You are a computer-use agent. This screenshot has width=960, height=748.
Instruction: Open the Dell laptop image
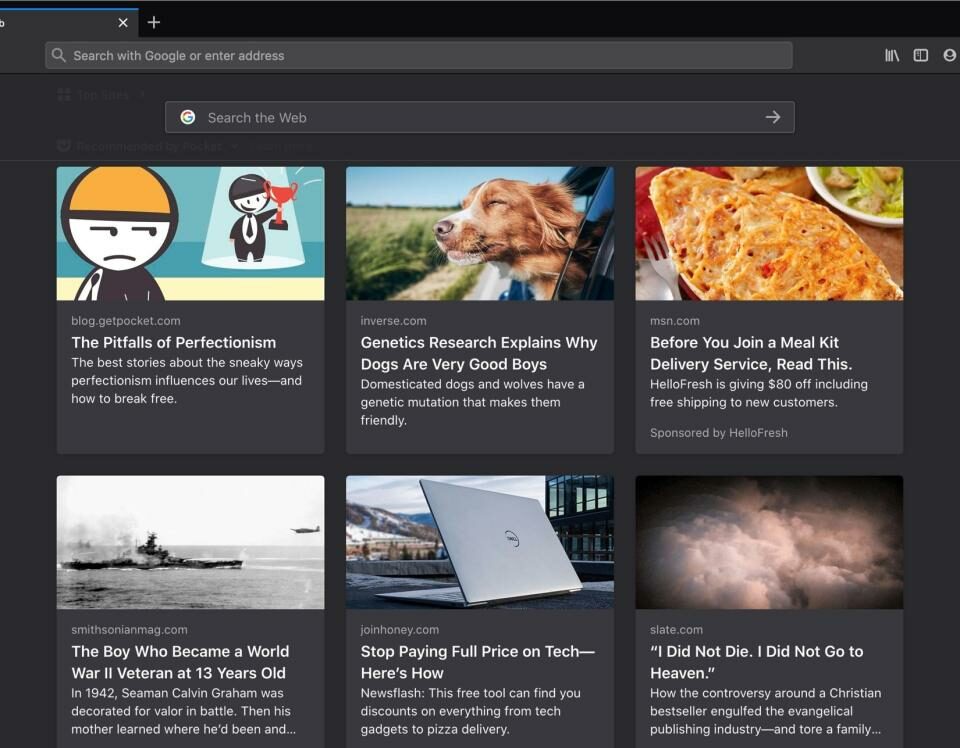480,542
